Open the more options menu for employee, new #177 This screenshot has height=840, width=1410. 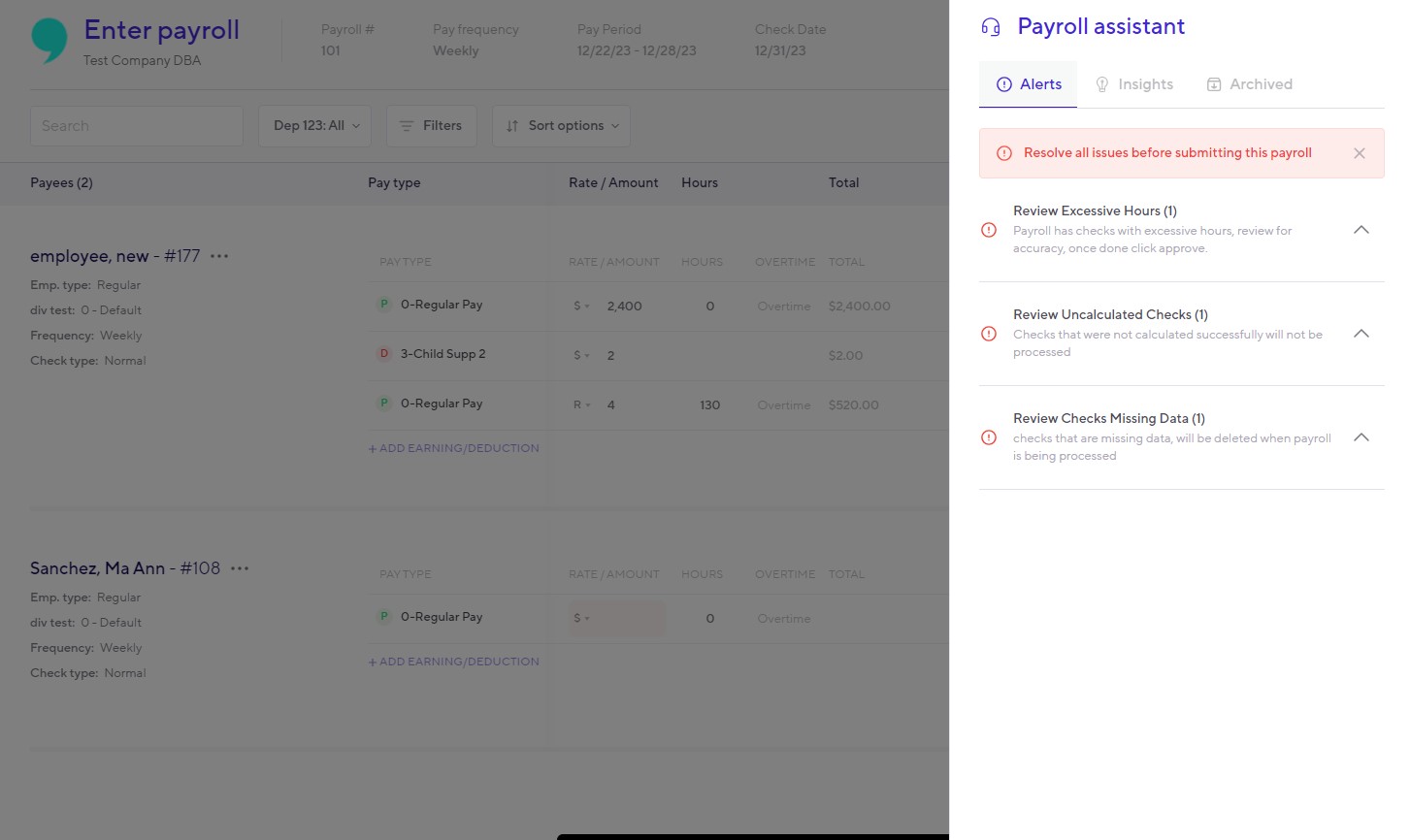coord(219,256)
